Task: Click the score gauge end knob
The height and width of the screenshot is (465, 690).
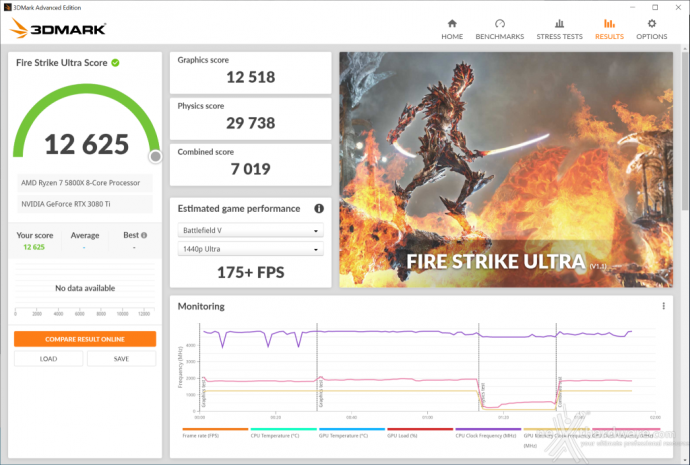Action: tap(155, 156)
